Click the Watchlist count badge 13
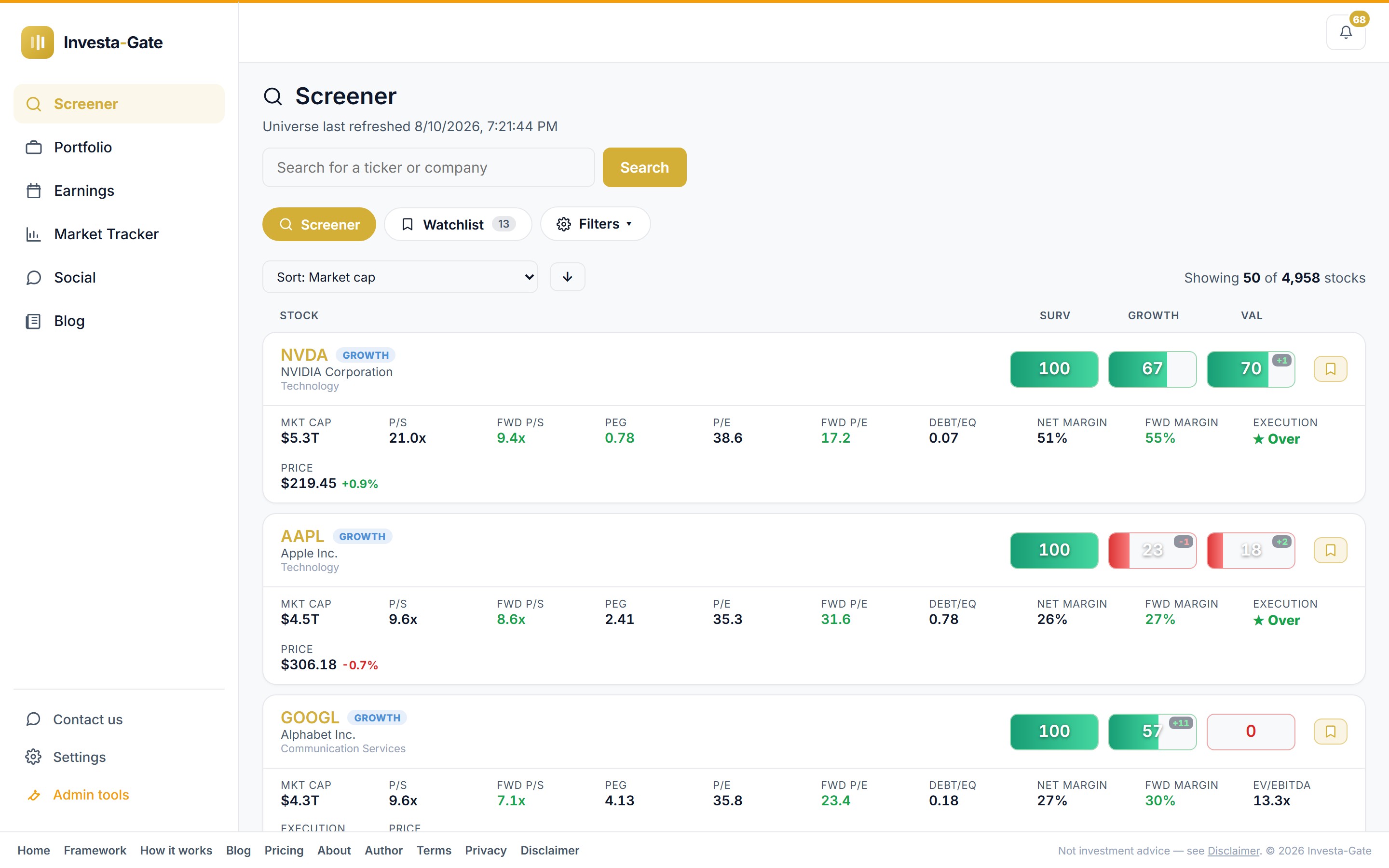 (x=504, y=224)
